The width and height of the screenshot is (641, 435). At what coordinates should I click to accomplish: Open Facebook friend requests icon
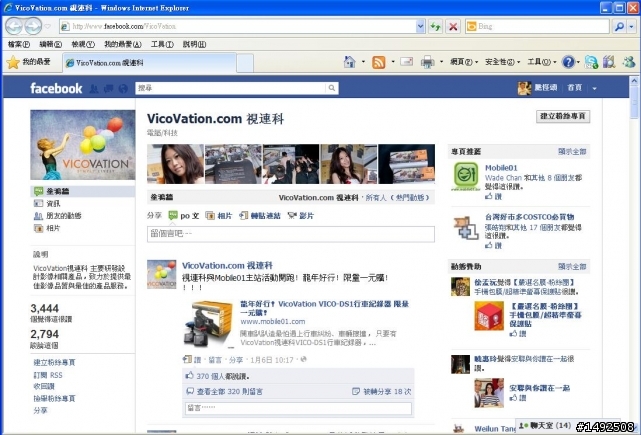point(94,89)
